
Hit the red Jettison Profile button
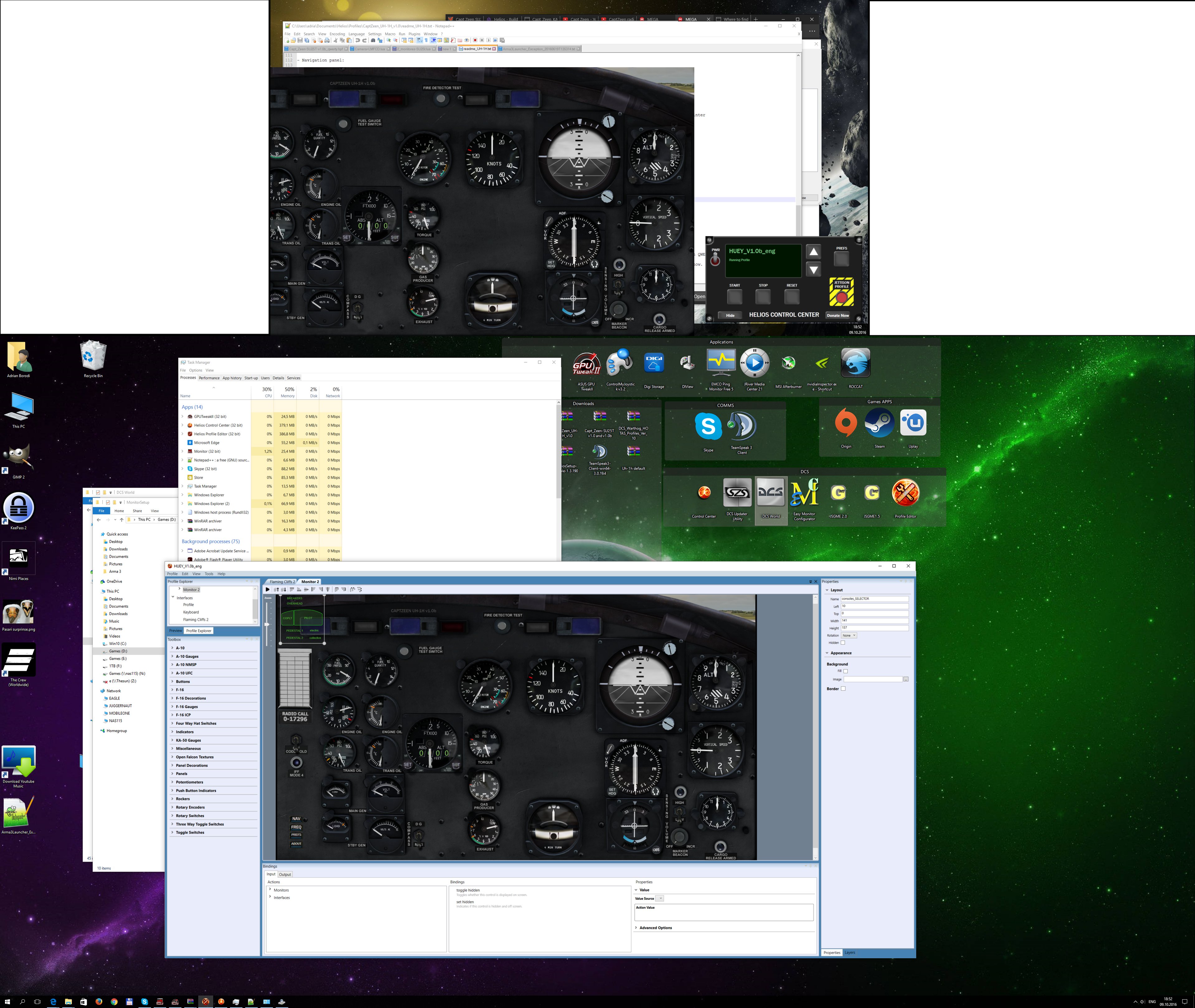pyautogui.click(x=841, y=297)
